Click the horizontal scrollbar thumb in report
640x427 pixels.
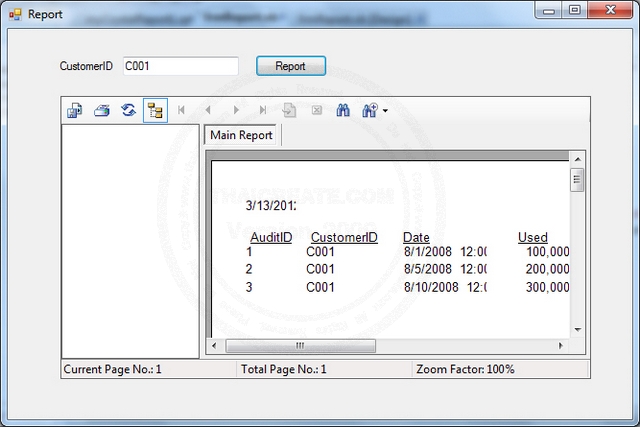click(300, 346)
